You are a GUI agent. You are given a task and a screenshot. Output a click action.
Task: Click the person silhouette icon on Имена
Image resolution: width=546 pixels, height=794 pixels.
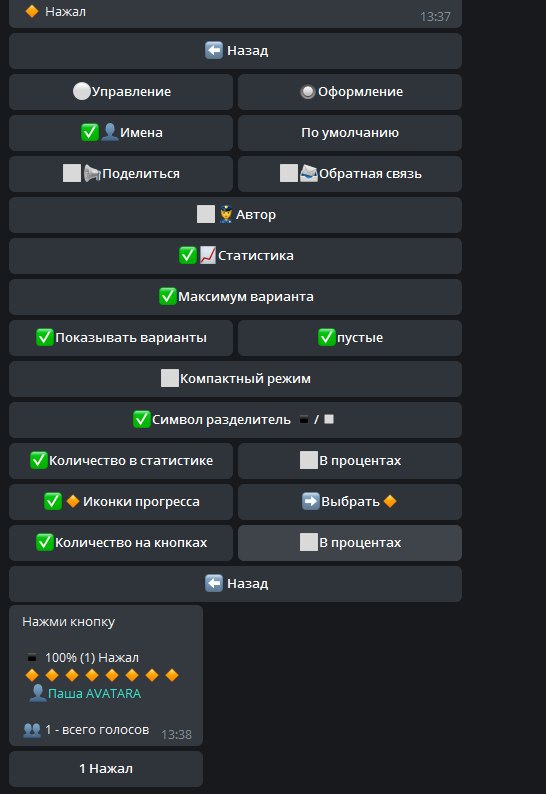click(109, 132)
